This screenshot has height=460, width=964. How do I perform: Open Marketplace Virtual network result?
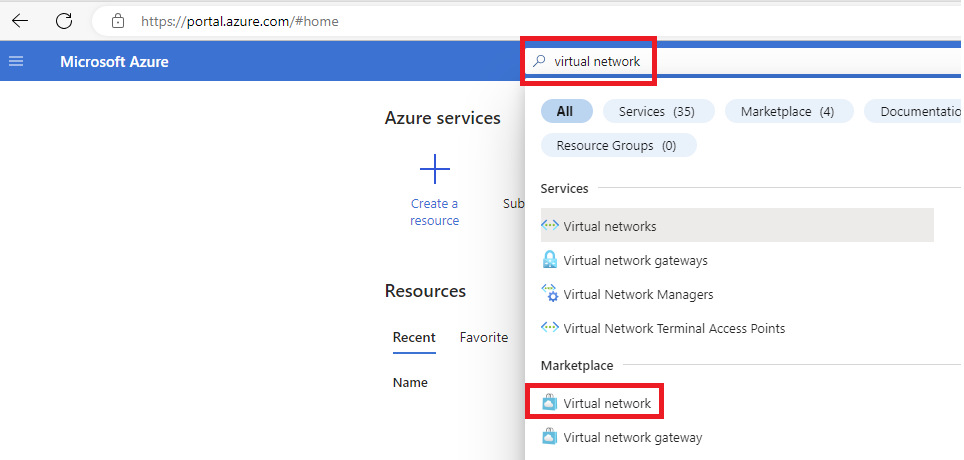click(607, 403)
